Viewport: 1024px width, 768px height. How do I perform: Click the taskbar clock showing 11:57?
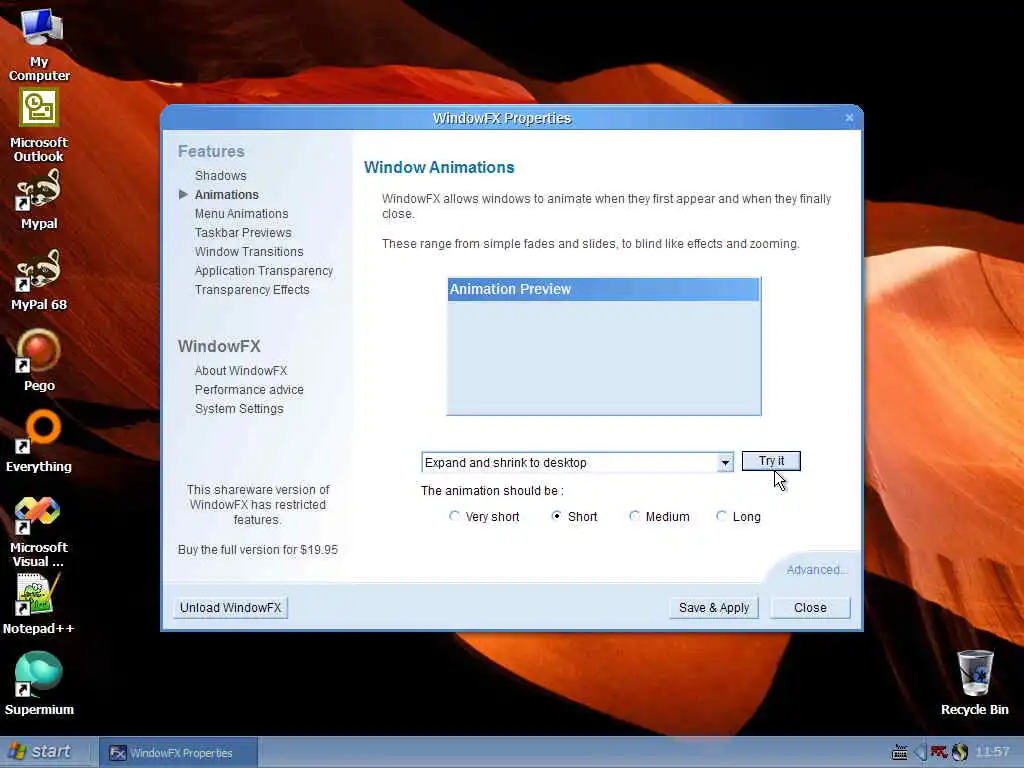tap(993, 752)
